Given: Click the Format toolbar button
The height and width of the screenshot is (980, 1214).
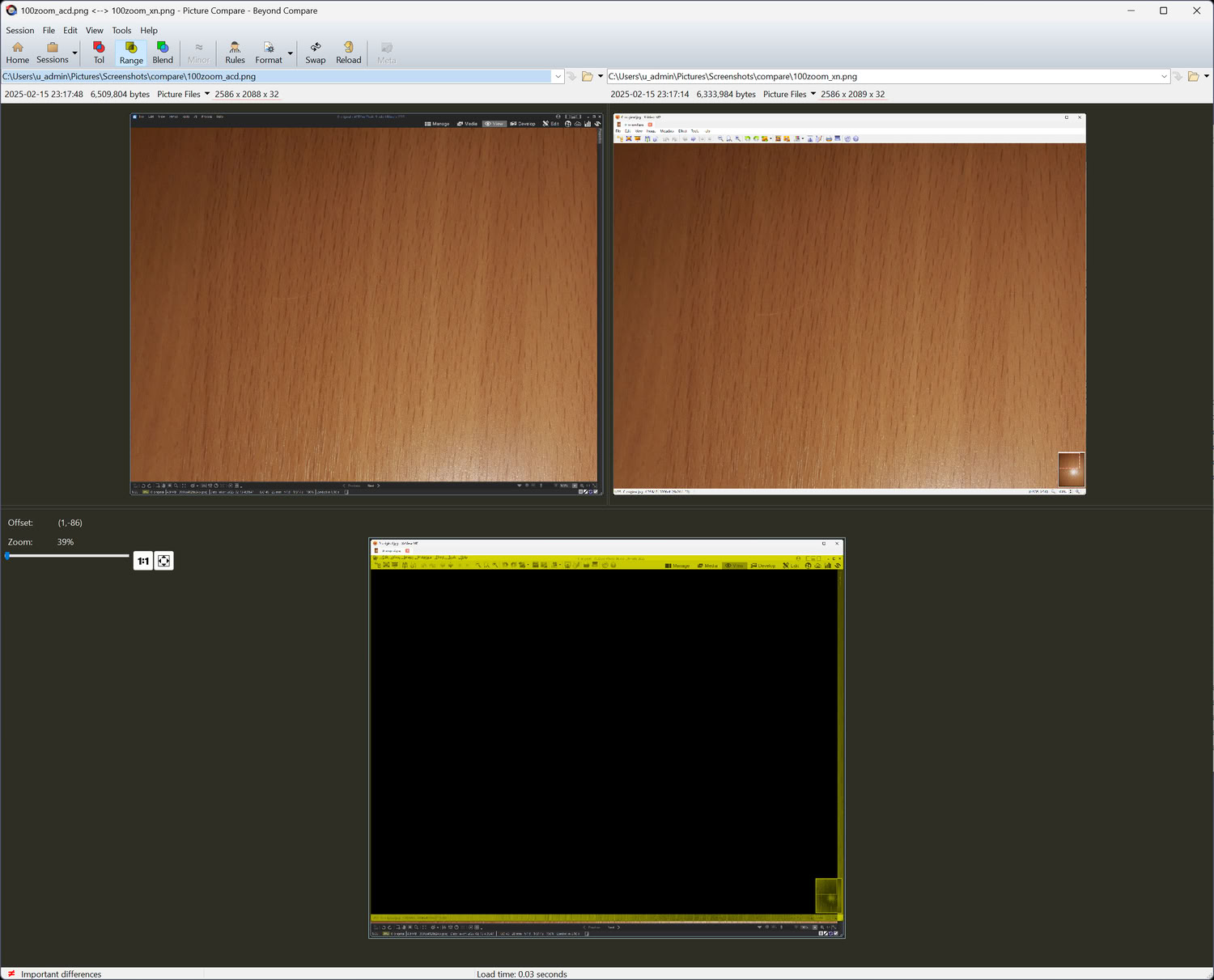Looking at the screenshot, I should (x=268, y=53).
